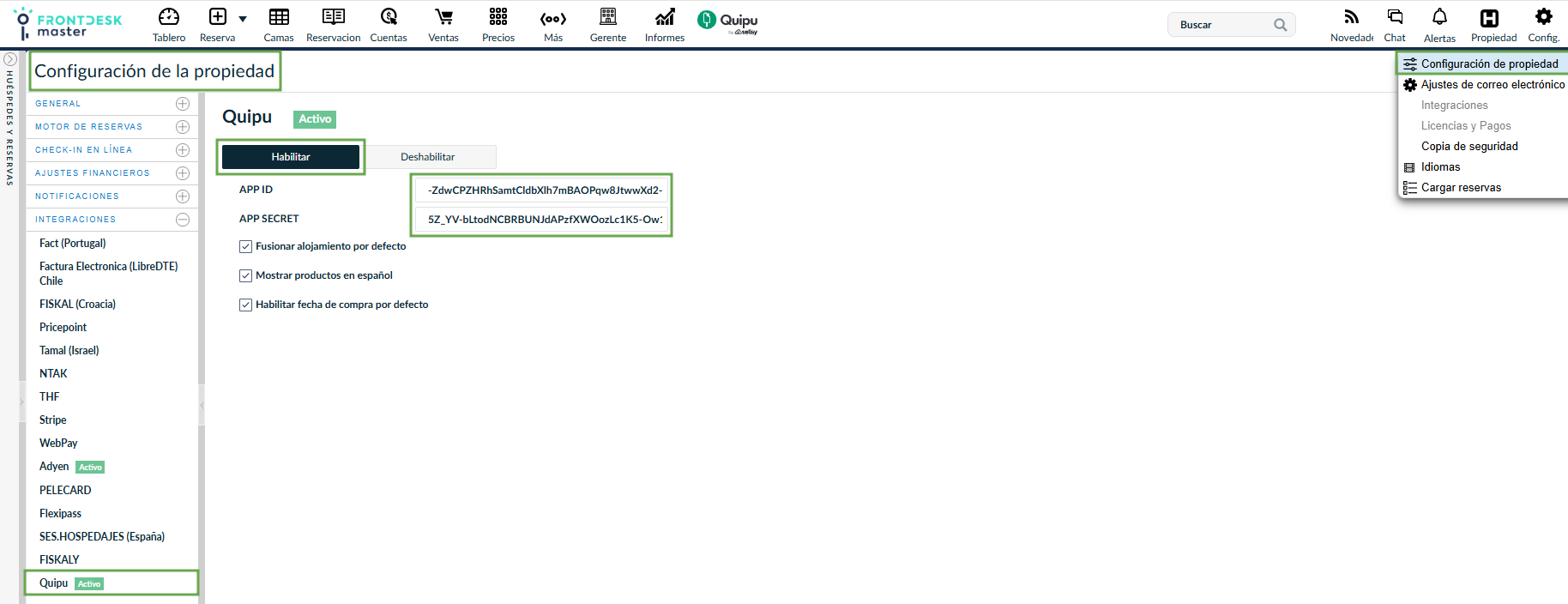The width and height of the screenshot is (1568, 604).
Task: Open the Informes chart icon
Action: pyautogui.click(x=665, y=17)
